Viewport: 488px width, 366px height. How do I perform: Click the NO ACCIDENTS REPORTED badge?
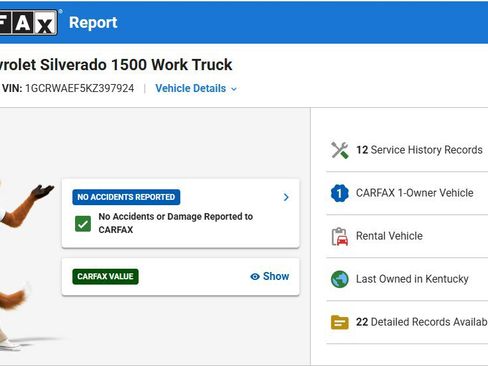pyautogui.click(x=126, y=197)
